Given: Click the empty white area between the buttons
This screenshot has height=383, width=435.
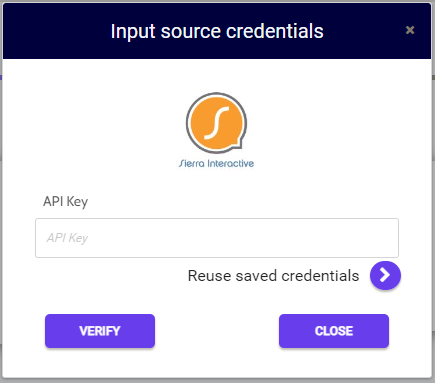Looking at the screenshot, I should tap(217, 331).
